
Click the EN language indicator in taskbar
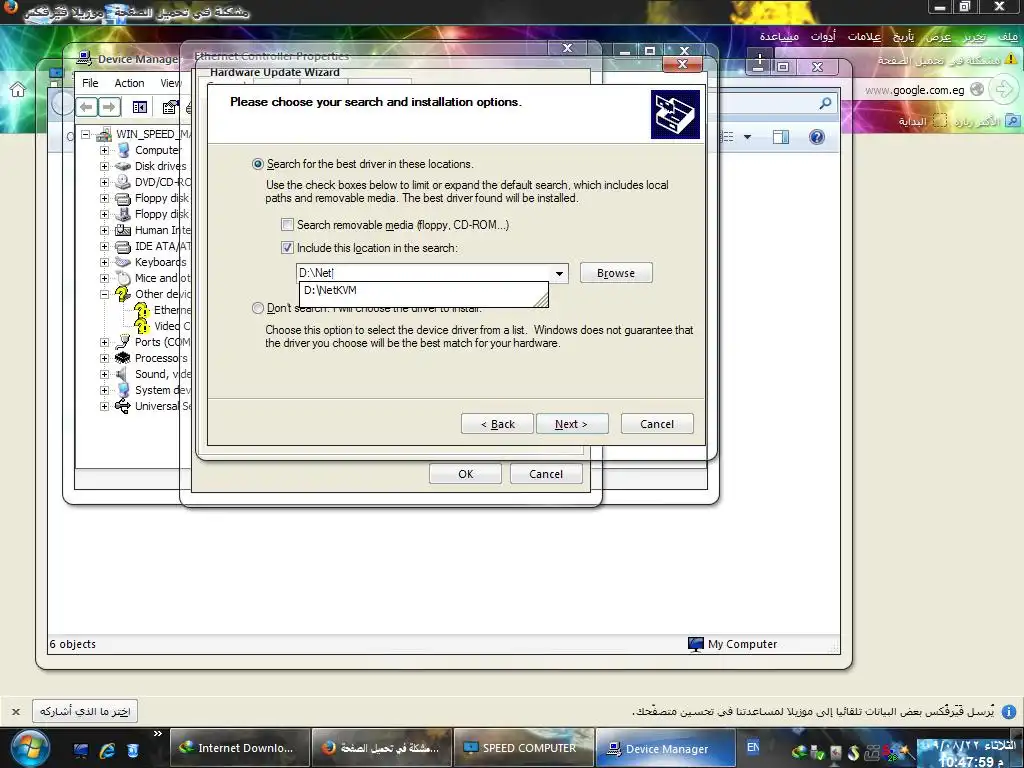(752, 747)
